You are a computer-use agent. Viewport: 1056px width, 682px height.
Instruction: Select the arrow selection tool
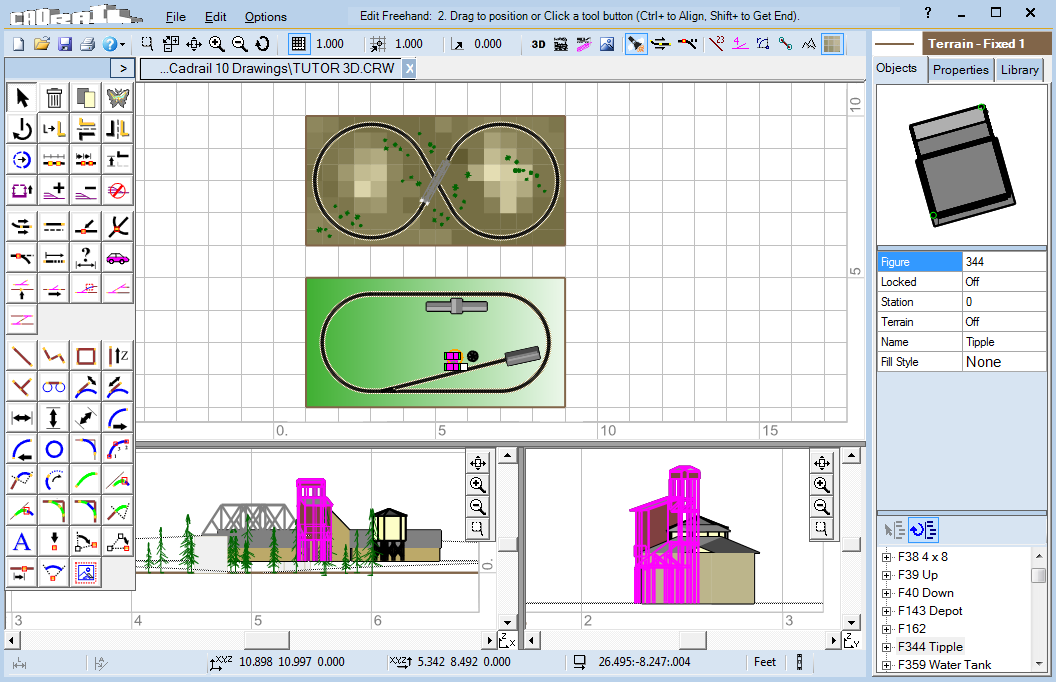pos(21,97)
